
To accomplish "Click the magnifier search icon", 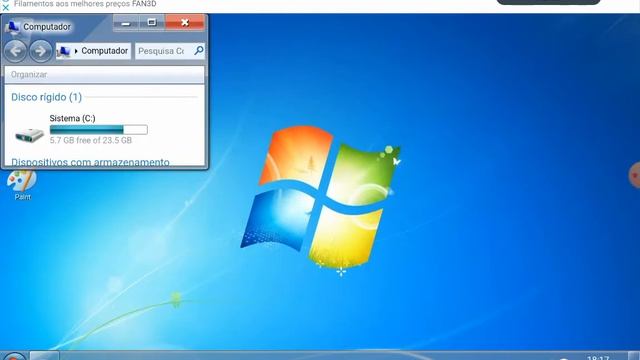I will pyautogui.click(x=199, y=51).
